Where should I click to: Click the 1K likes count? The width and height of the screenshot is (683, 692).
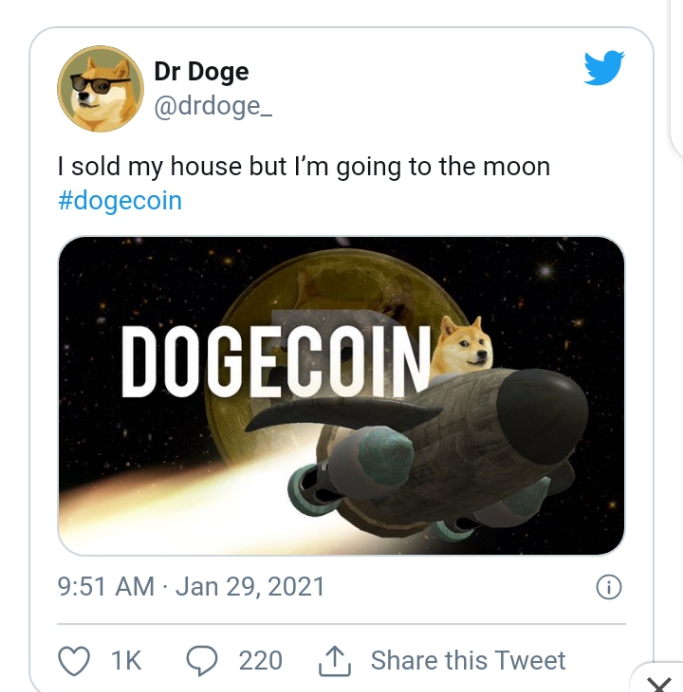tap(126, 661)
